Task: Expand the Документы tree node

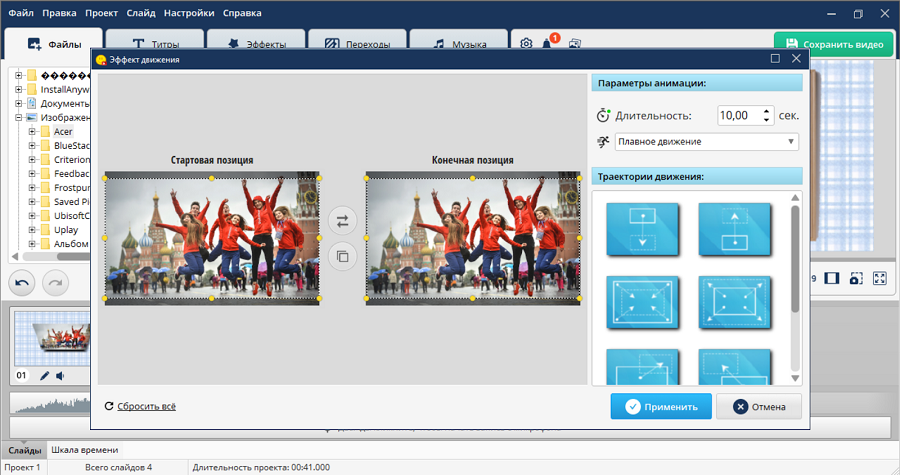Action: click(18, 103)
